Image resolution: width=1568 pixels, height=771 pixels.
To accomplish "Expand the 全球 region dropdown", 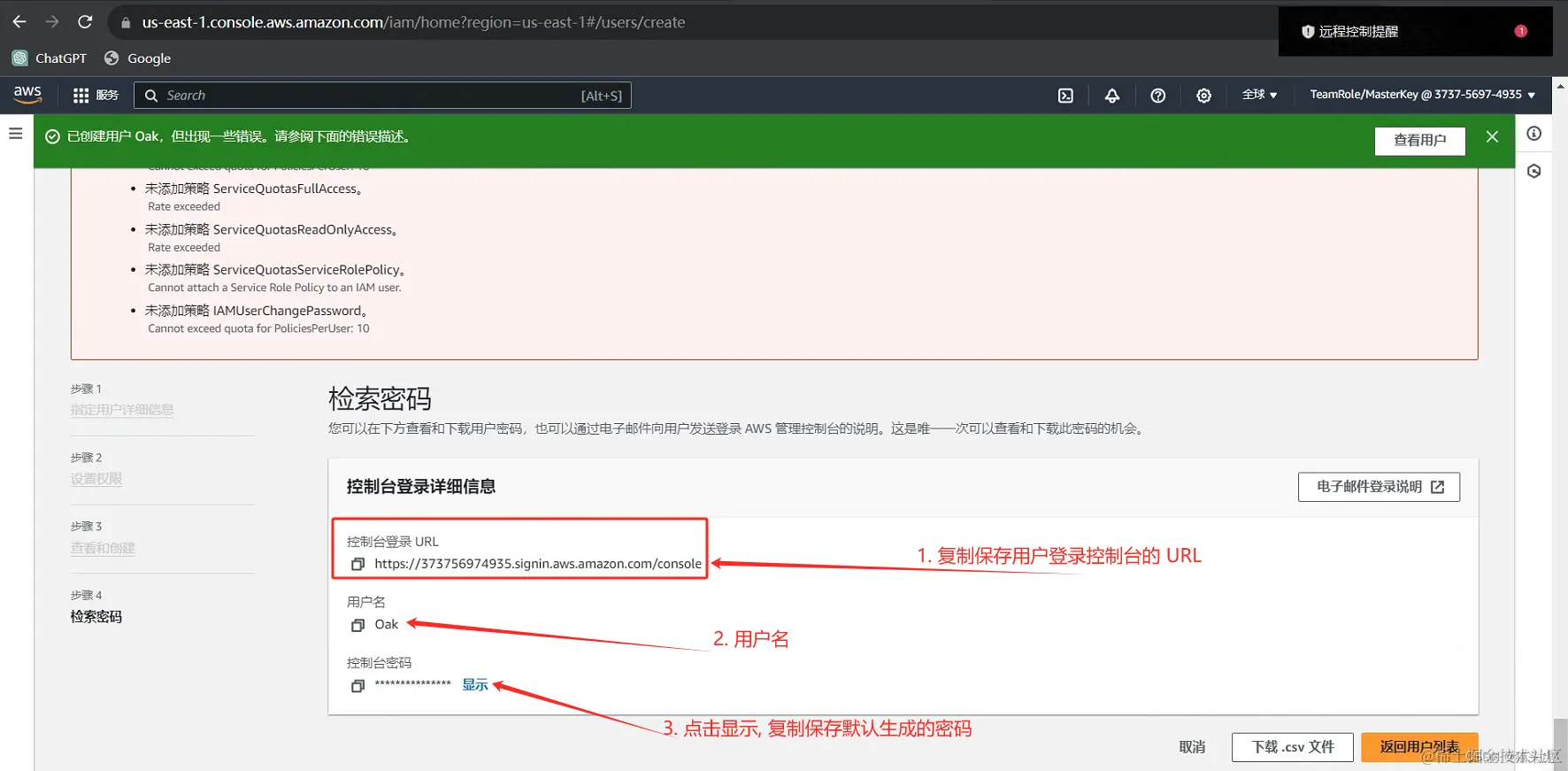I will (1259, 95).
